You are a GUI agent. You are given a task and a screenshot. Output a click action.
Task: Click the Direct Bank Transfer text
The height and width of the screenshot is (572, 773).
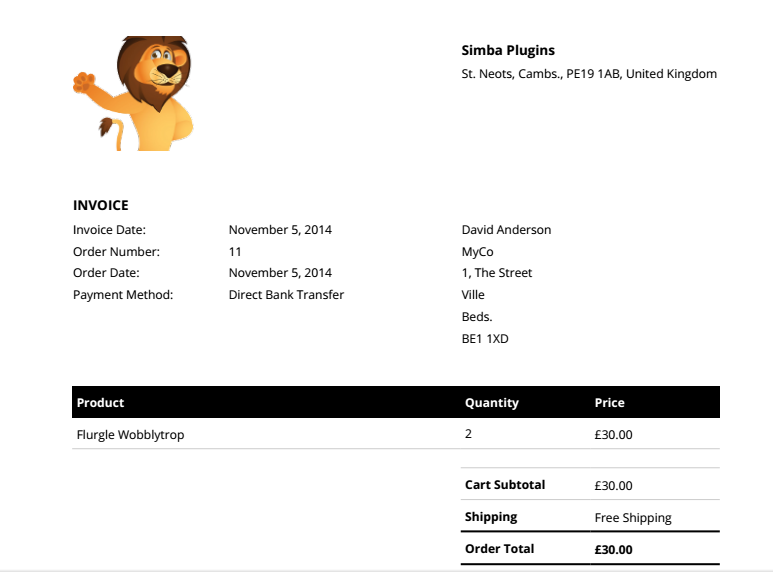point(286,295)
